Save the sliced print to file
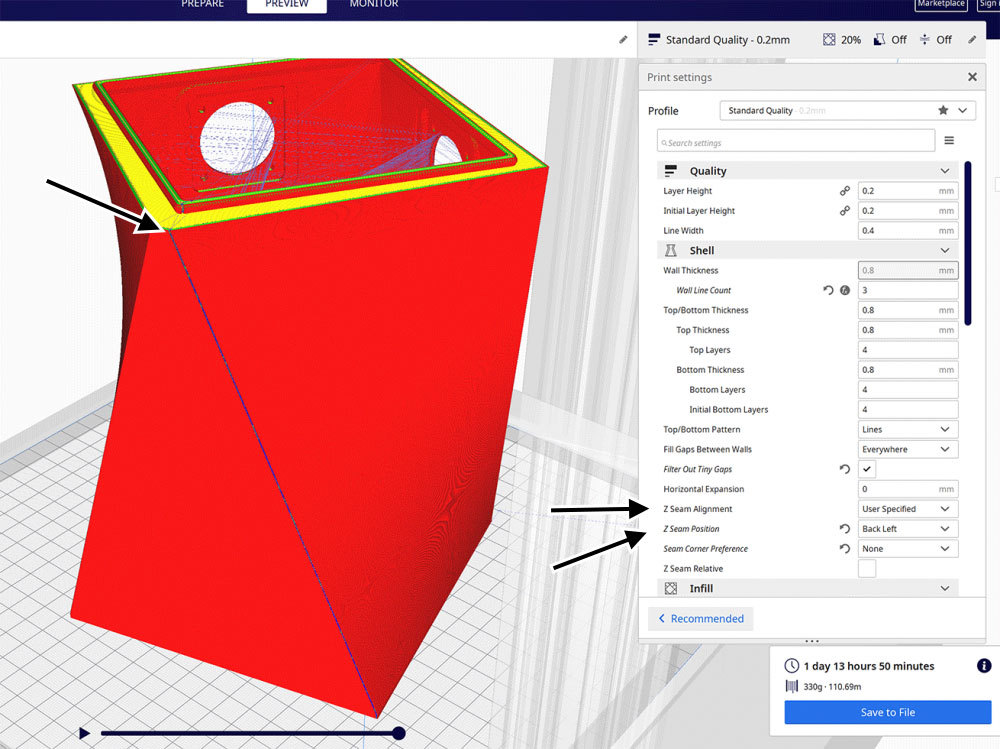The width and height of the screenshot is (1000, 749). [888, 712]
